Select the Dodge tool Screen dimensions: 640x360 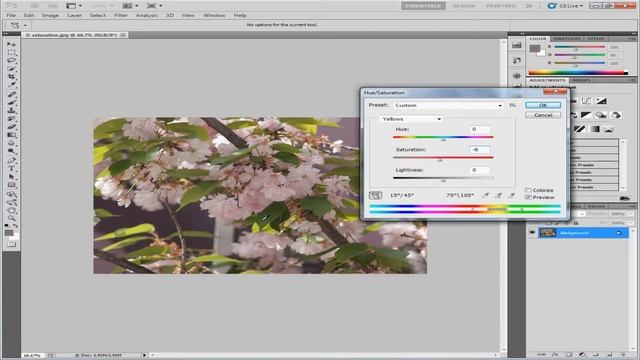11,151
